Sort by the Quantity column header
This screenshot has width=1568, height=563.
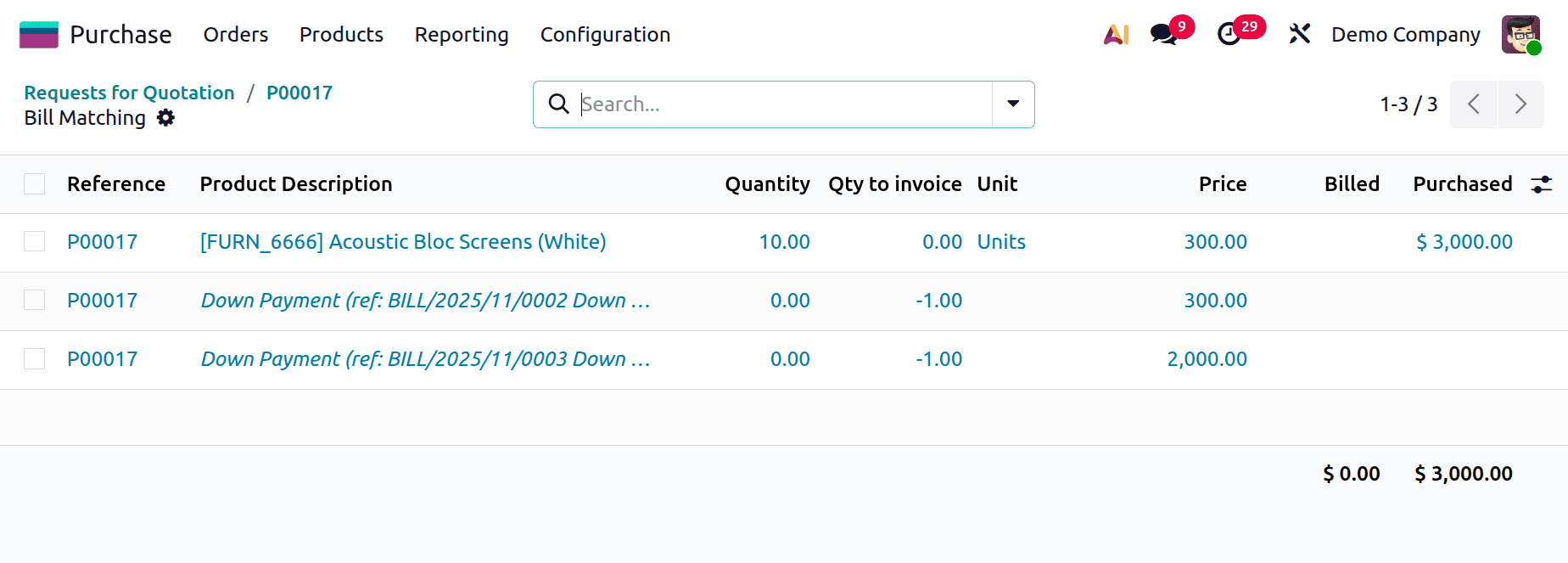pyautogui.click(x=767, y=184)
